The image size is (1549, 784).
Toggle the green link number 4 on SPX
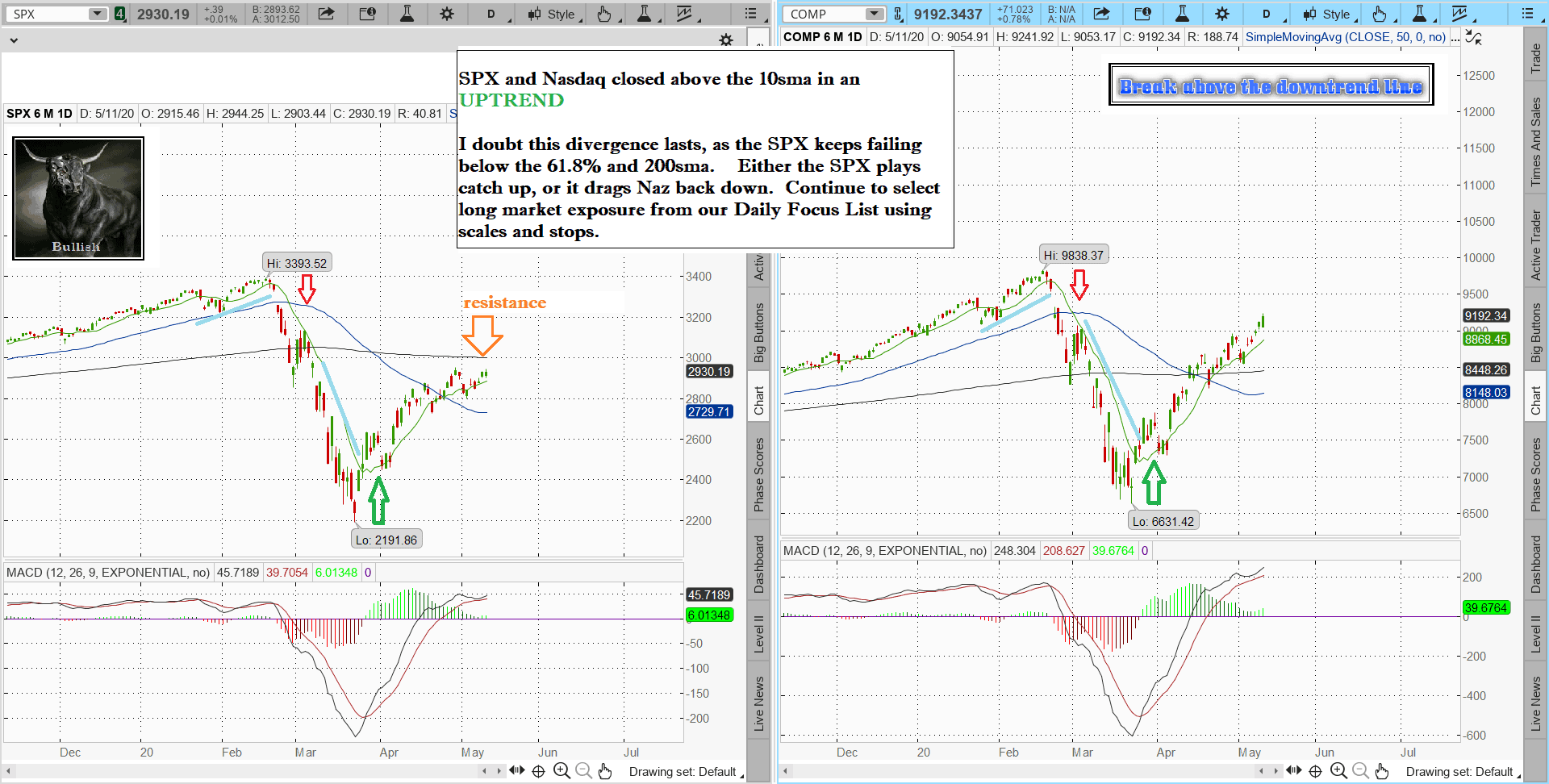coord(119,14)
